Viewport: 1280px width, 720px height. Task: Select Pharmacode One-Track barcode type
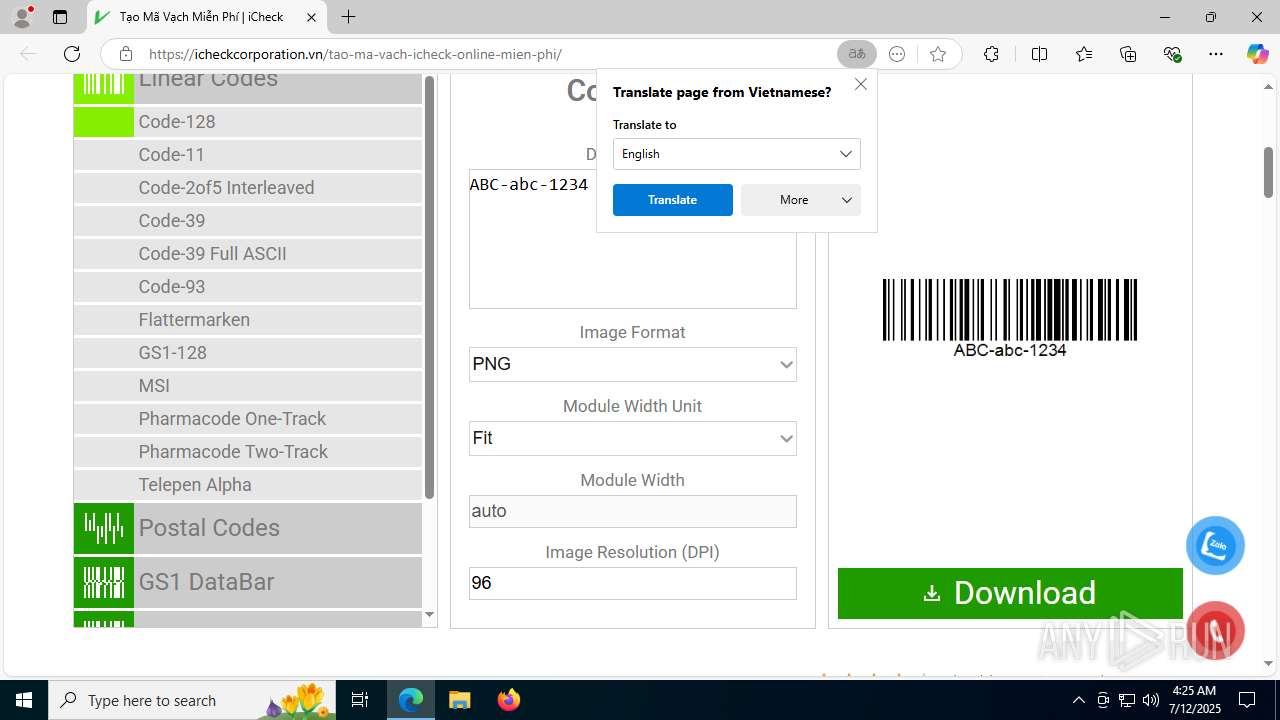(248, 419)
